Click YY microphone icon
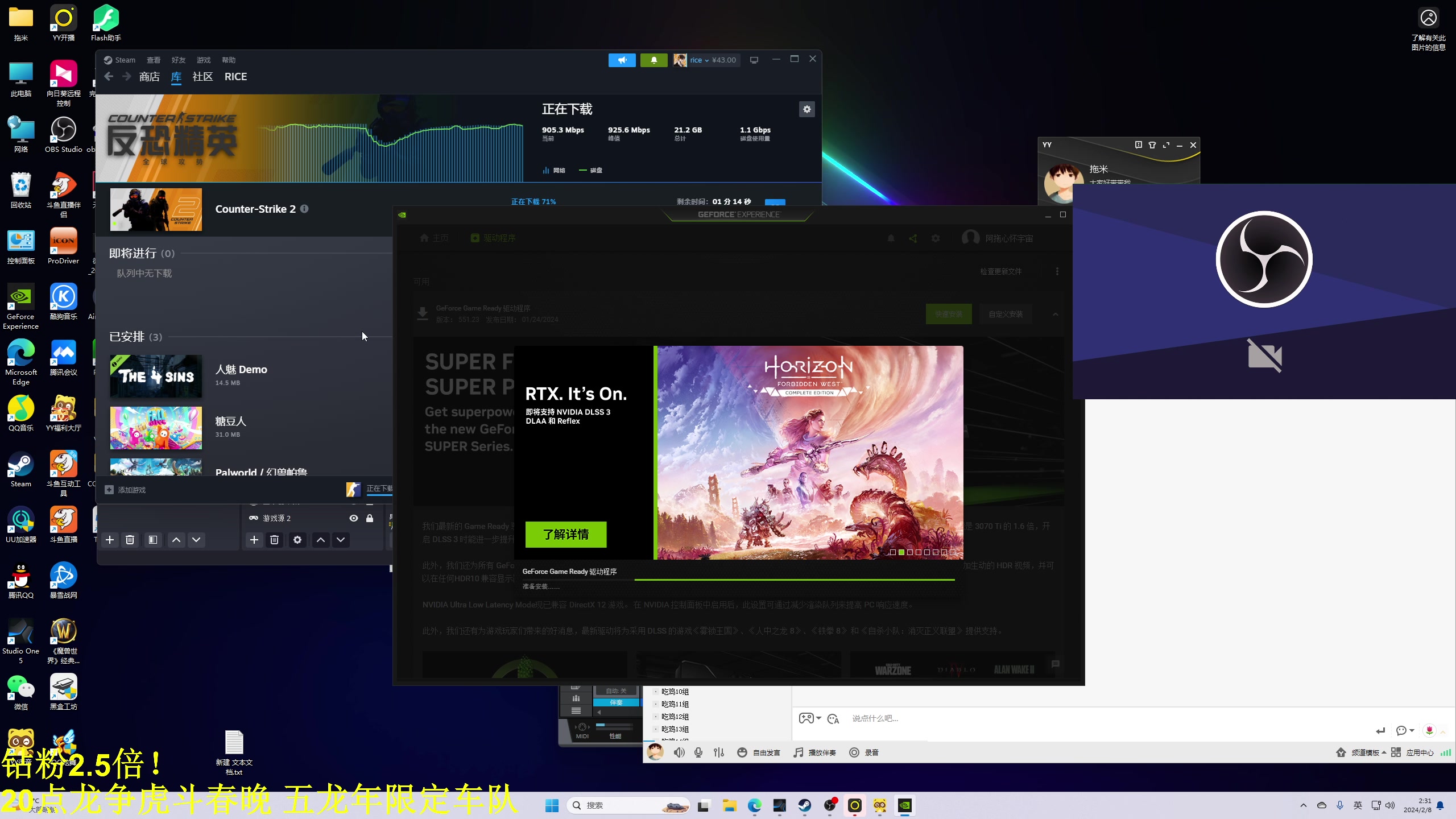The height and width of the screenshot is (819, 1456). click(698, 752)
